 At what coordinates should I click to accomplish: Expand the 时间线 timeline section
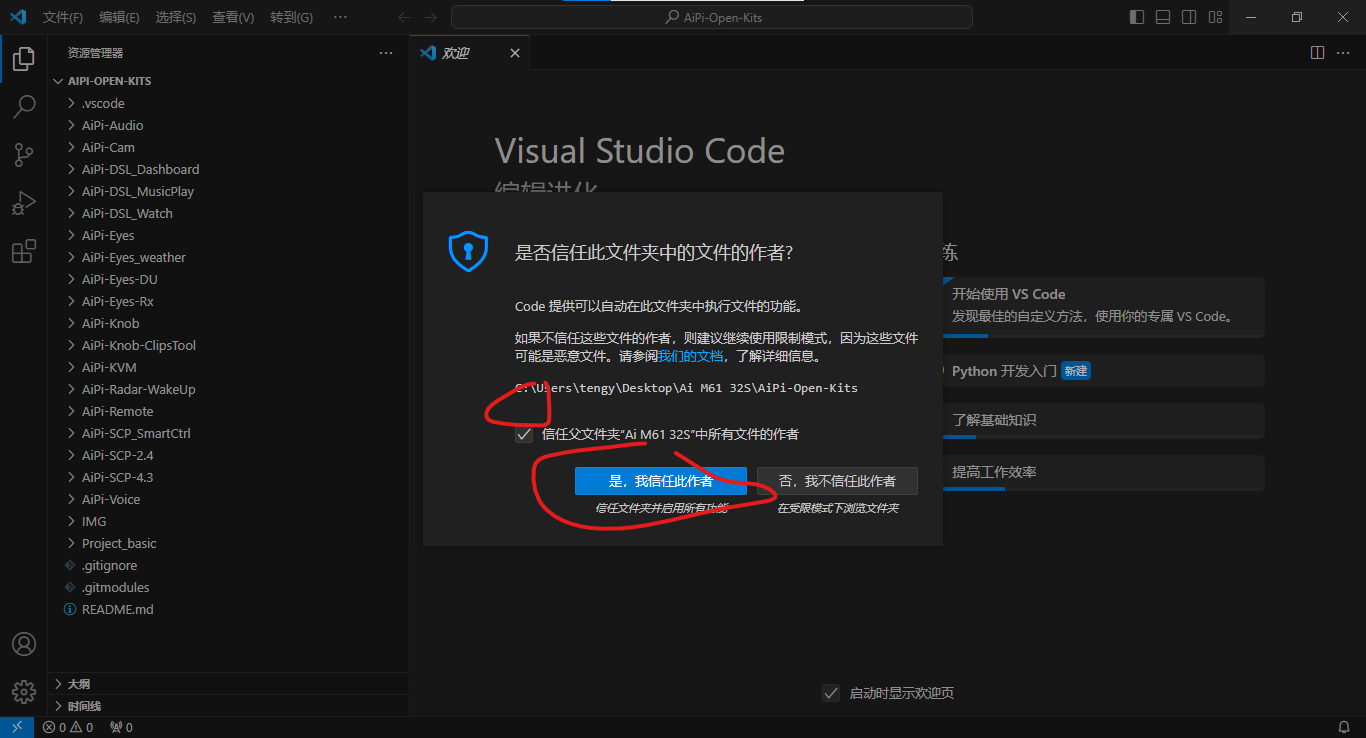click(228, 706)
